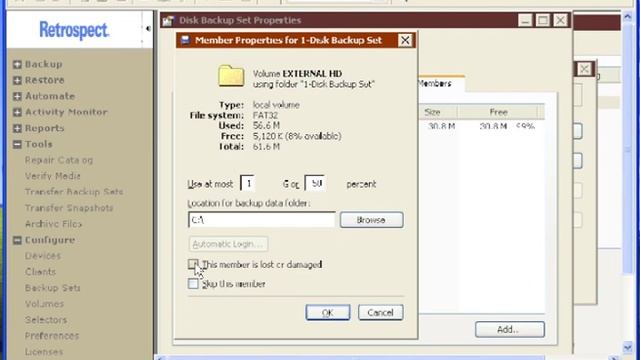Expand the Automate section
The width and height of the screenshot is (640, 360).
[x=17, y=96]
